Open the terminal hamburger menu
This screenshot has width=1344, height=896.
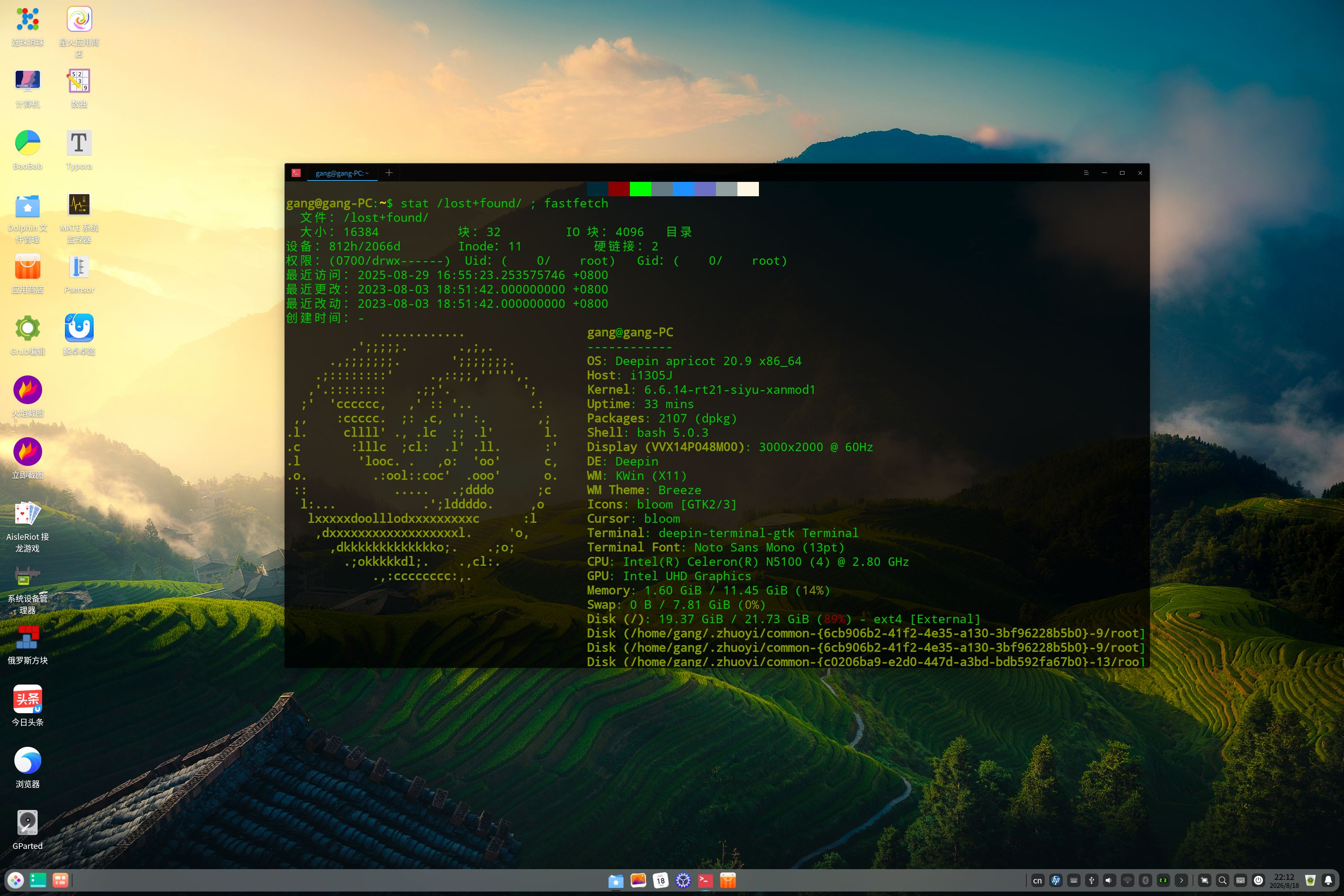(1086, 172)
